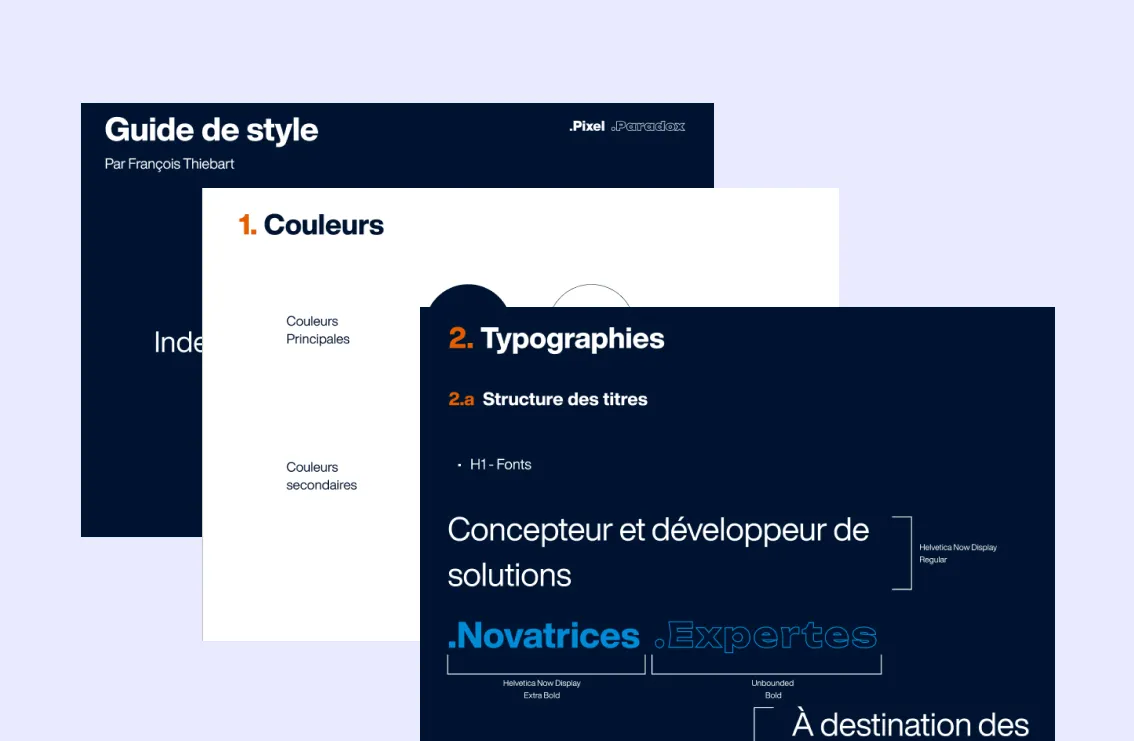
Task: Open the '1. Couleurs' heading
Action: click(311, 225)
